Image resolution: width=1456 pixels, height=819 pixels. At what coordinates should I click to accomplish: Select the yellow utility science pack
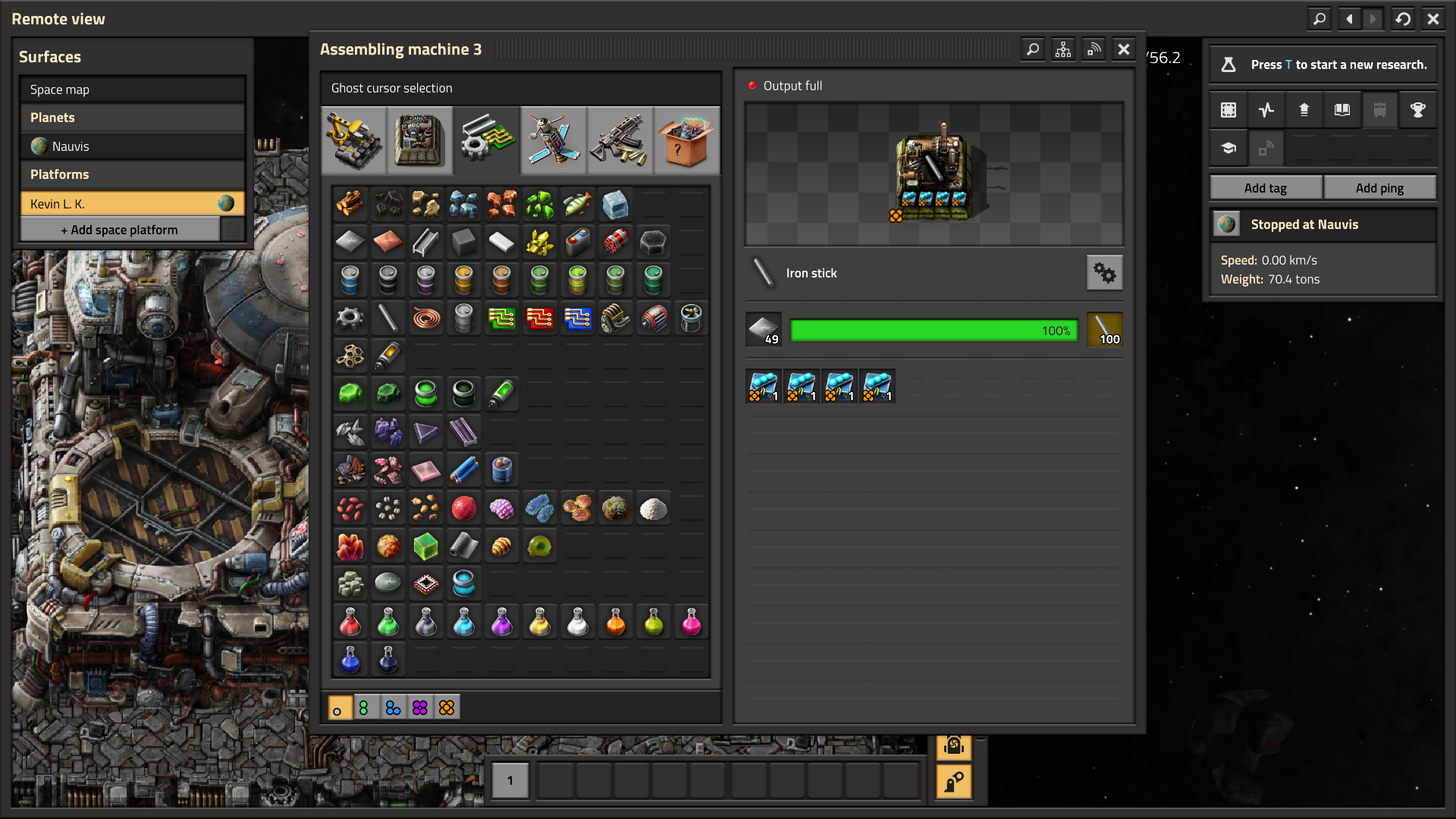point(540,622)
